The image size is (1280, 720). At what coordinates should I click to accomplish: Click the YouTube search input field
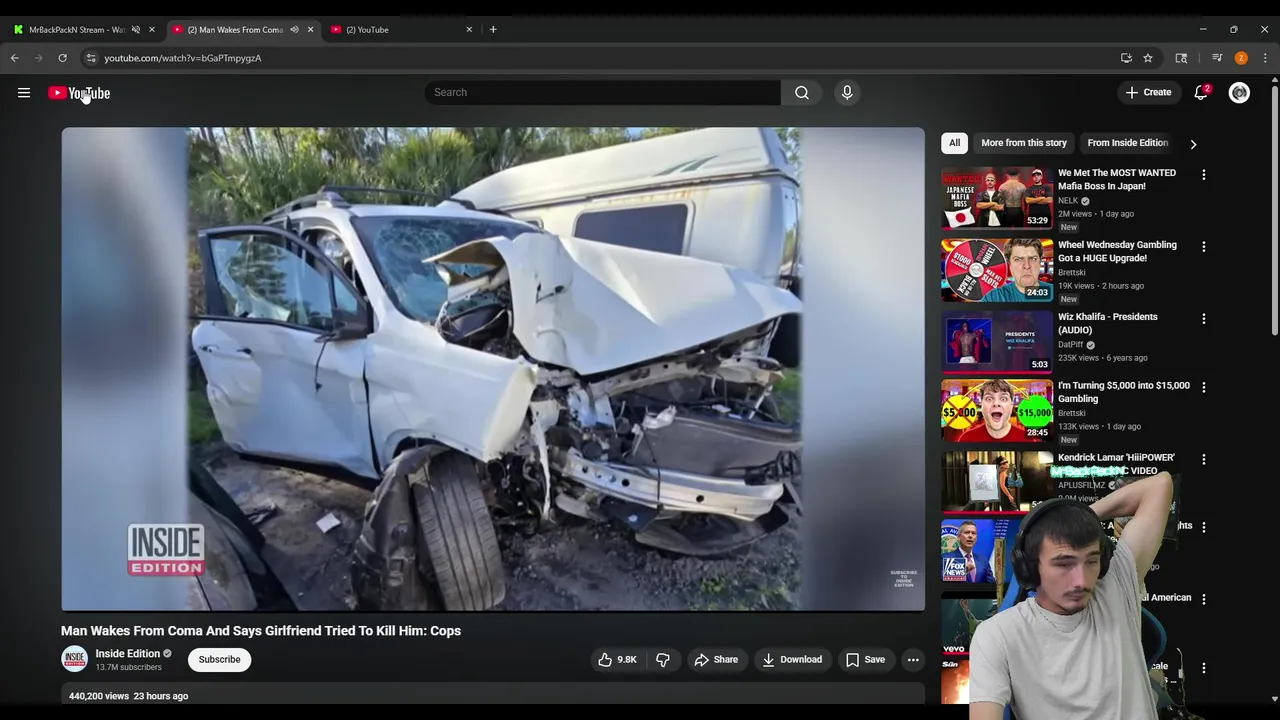[602, 93]
